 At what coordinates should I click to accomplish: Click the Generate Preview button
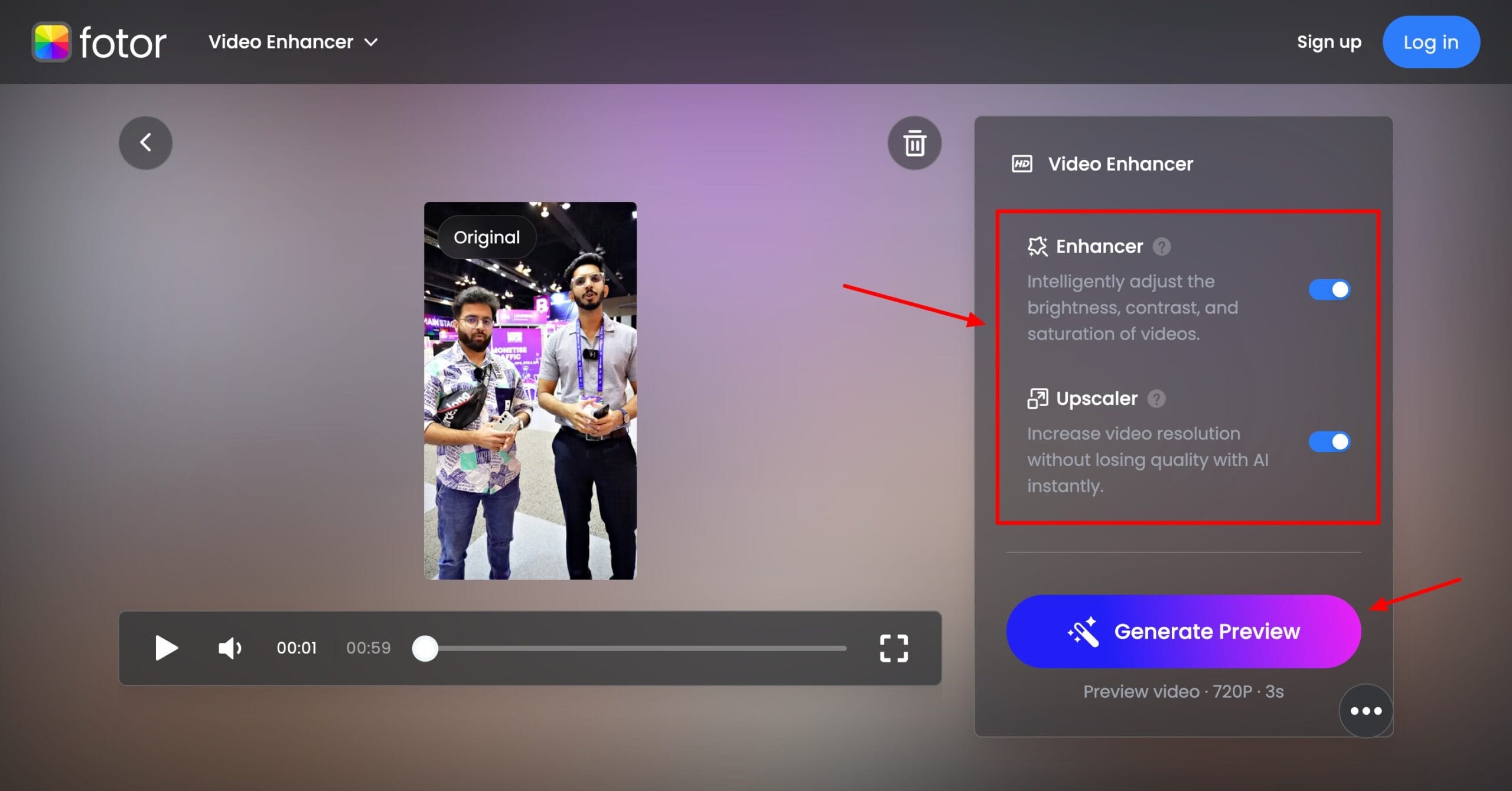(x=1183, y=631)
